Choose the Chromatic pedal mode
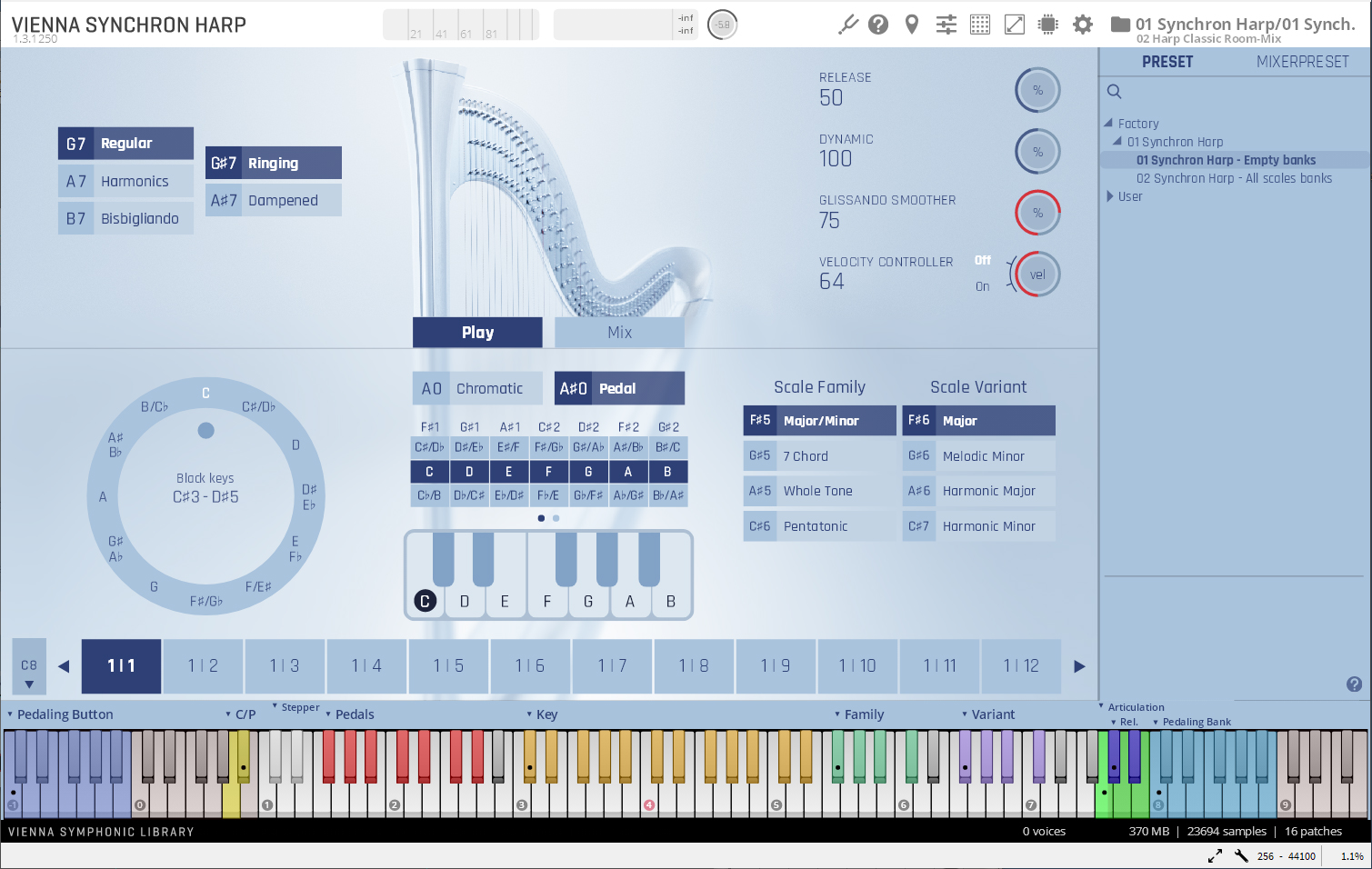Image resolution: width=1372 pixels, height=869 pixels. tap(477, 388)
